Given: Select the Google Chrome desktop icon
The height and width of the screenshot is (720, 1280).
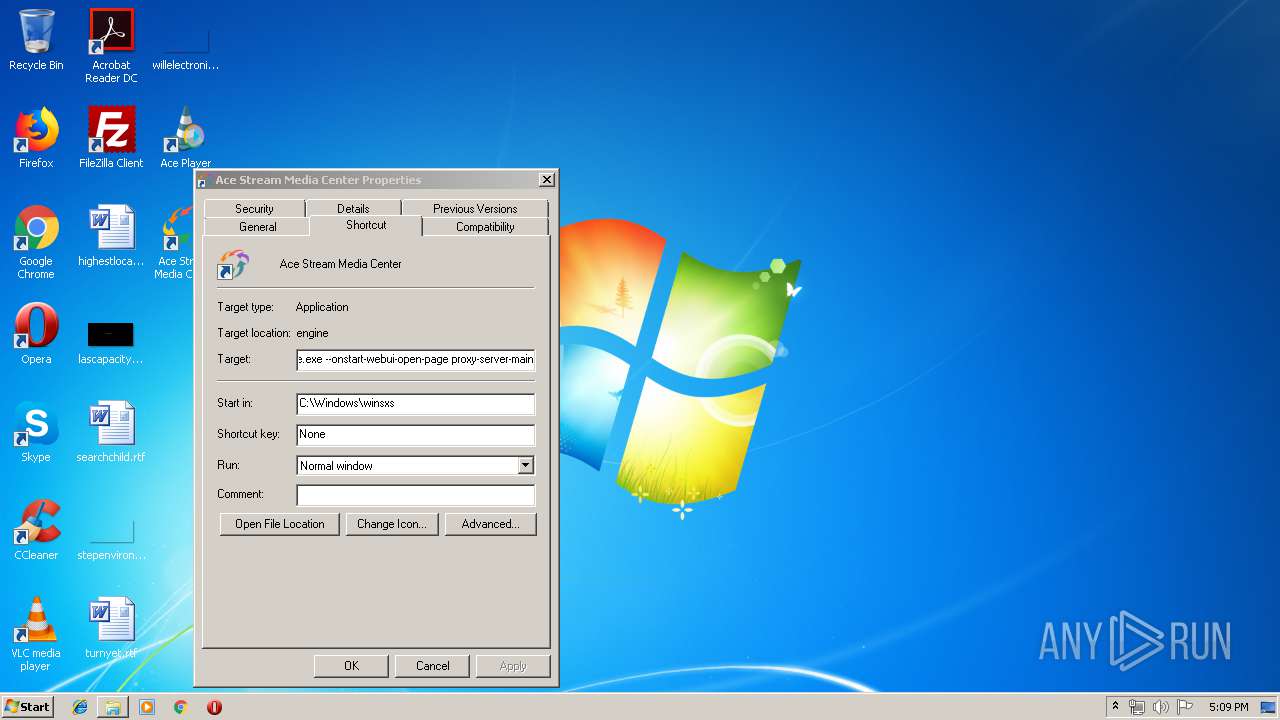Looking at the screenshot, I should tap(36, 243).
